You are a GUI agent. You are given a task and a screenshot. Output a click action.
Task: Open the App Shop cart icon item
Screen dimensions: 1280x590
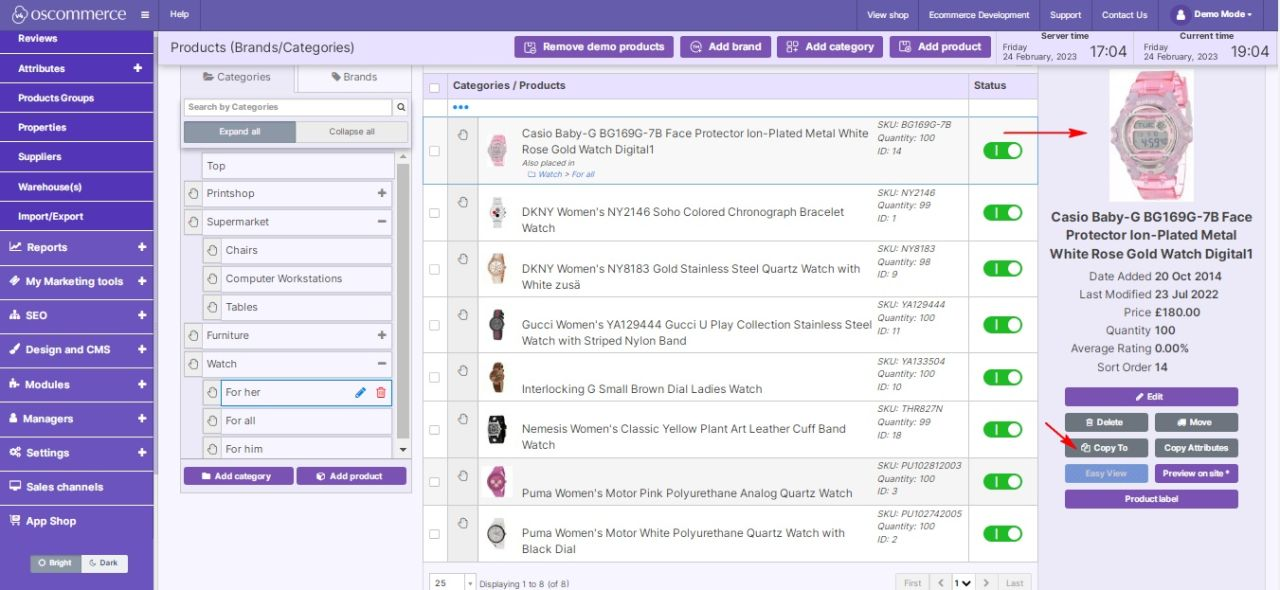tap(16, 521)
